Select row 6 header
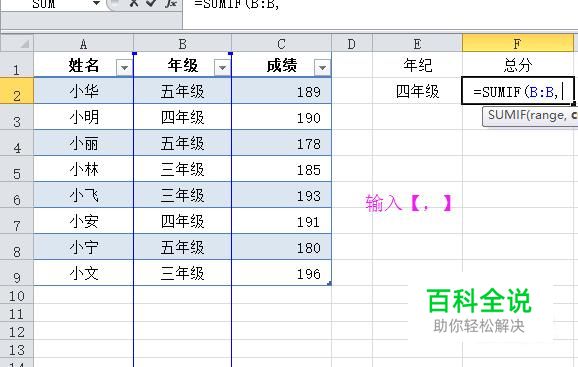The image size is (578, 367). (x=17, y=195)
